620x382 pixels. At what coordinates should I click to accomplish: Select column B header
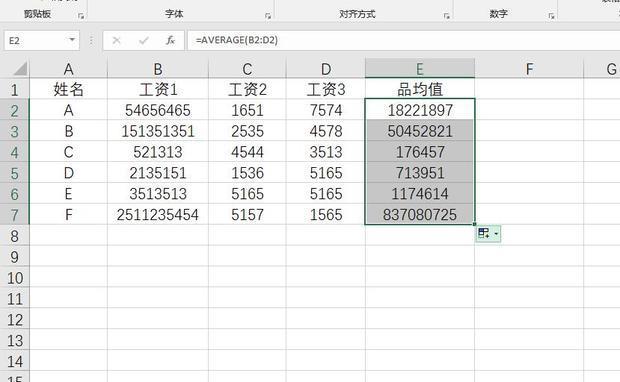[x=158, y=69]
